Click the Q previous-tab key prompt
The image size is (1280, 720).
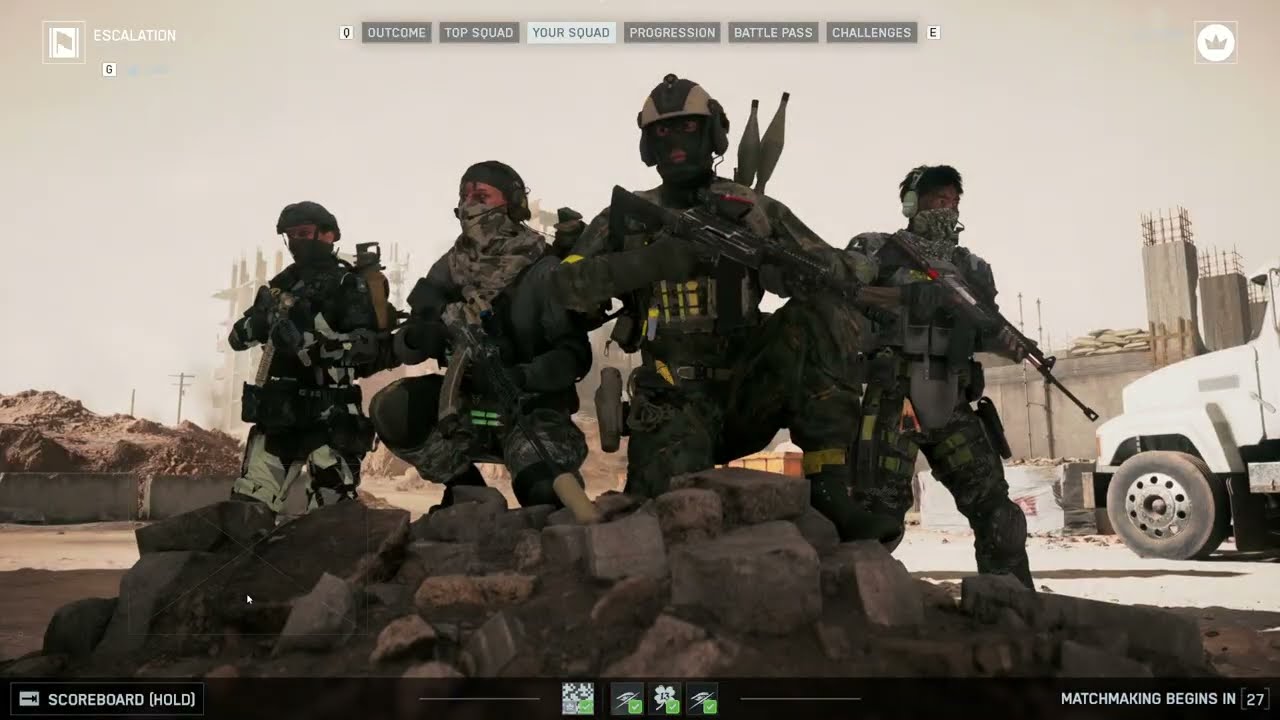coord(347,33)
